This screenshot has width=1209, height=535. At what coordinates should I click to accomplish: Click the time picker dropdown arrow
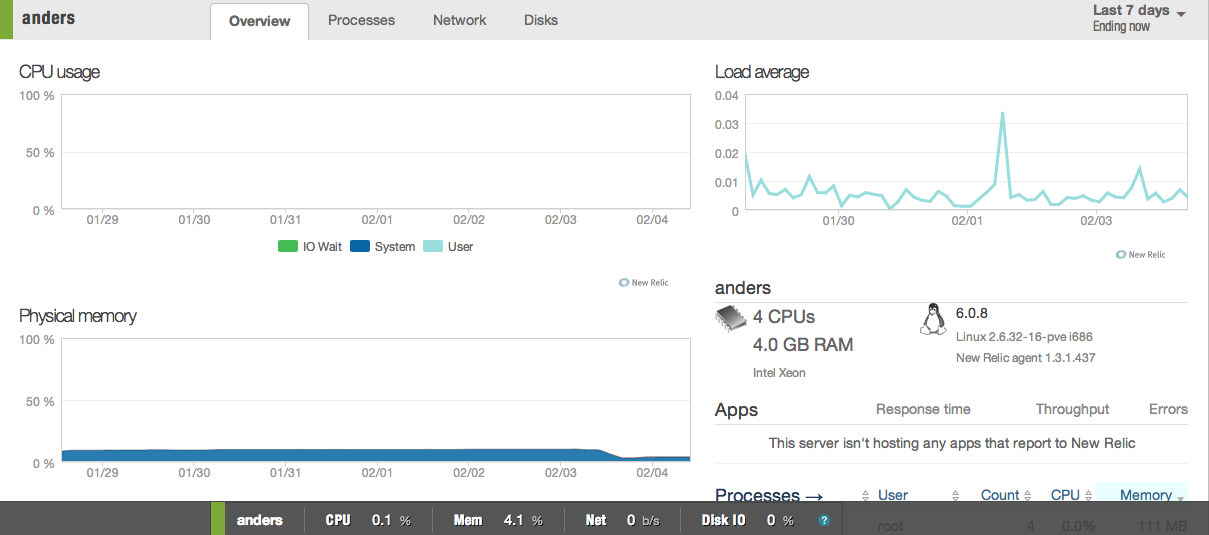point(1181,14)
